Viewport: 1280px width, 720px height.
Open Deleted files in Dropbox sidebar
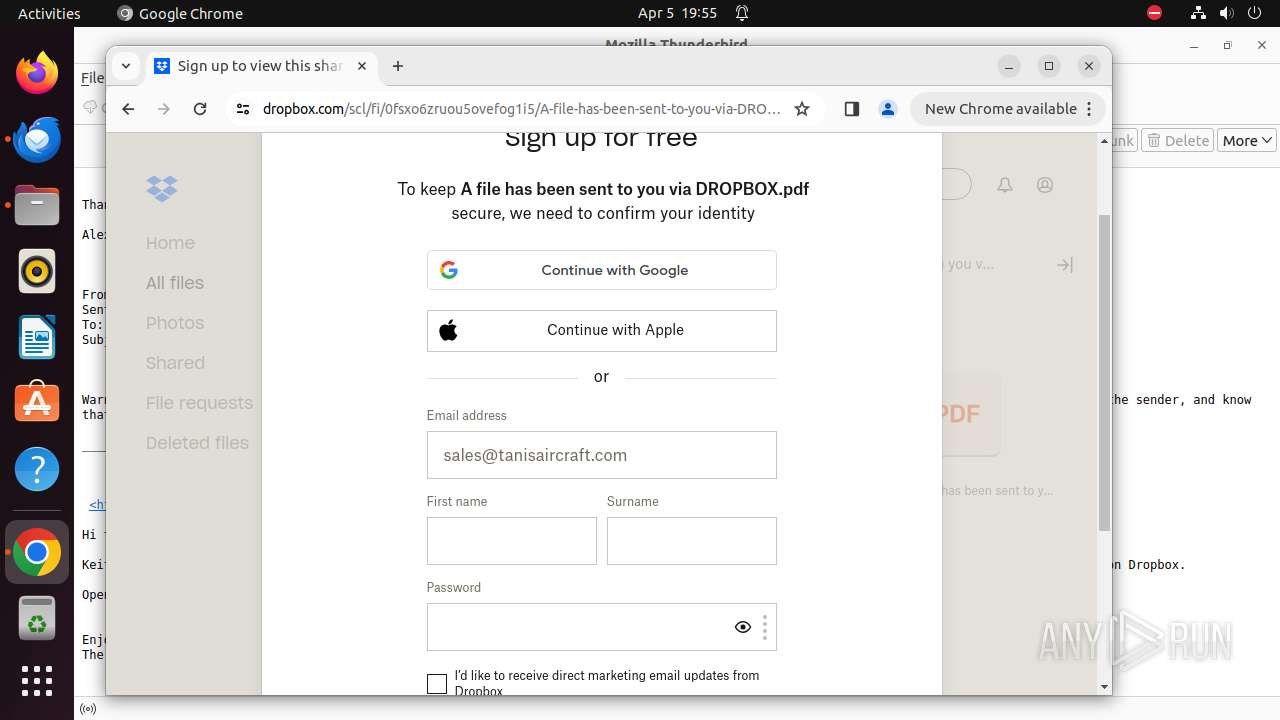coord(197,443)
